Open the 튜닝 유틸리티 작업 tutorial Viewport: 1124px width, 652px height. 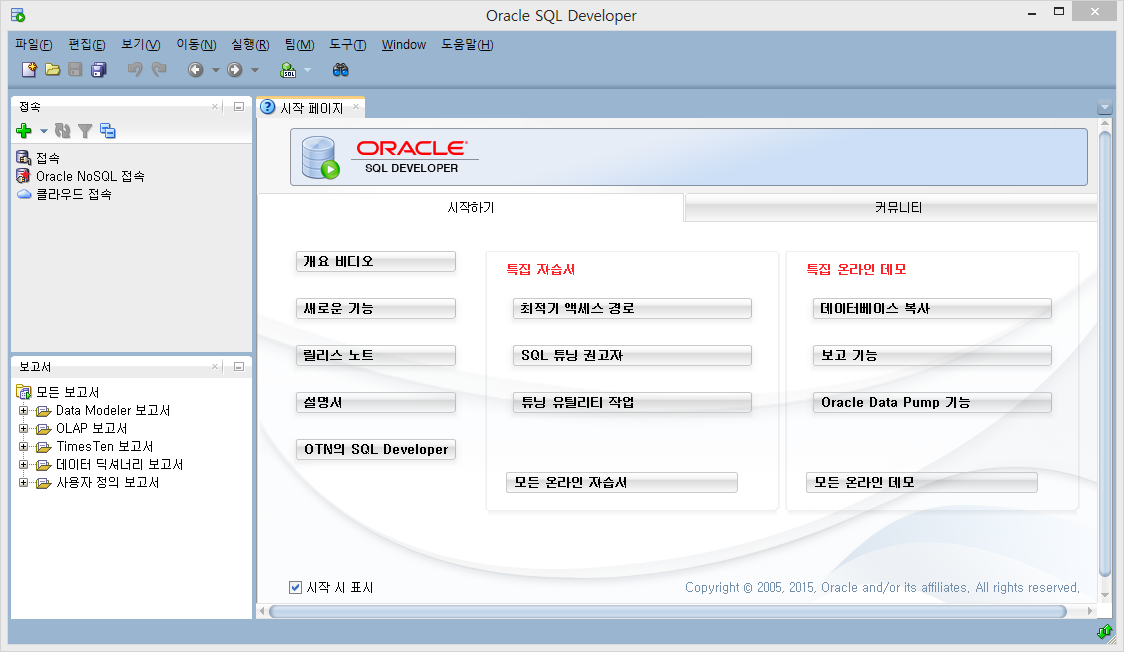(632, 403)
